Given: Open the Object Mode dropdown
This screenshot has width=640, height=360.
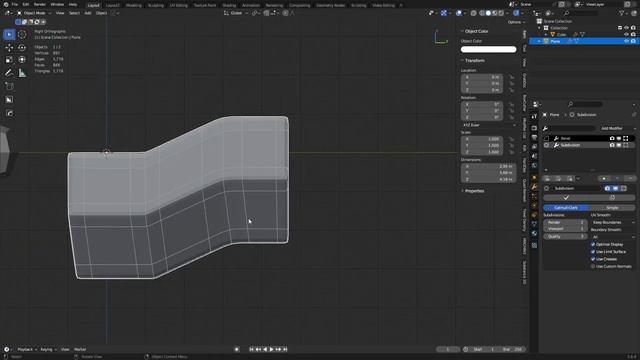Looking at the screenshot, I should (x=34, y=13).
